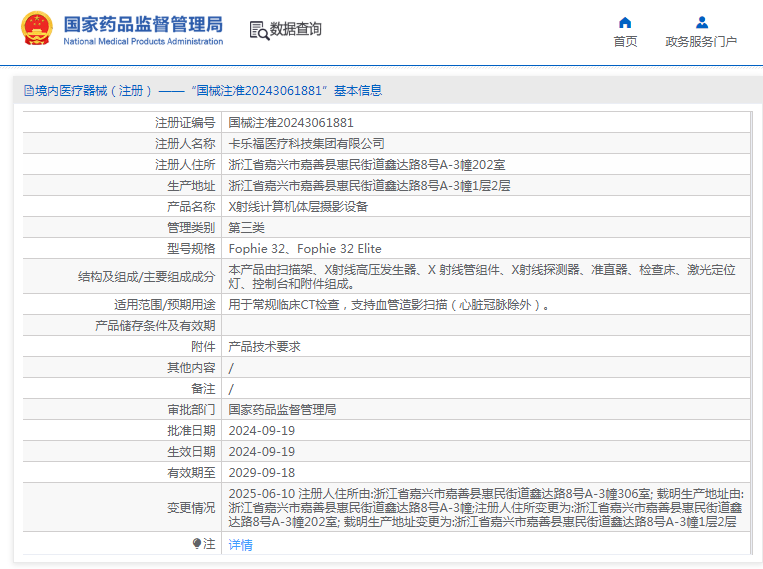Click the 注册人住所 row label
The image size is (763, 569).
(x=185, y=165)
